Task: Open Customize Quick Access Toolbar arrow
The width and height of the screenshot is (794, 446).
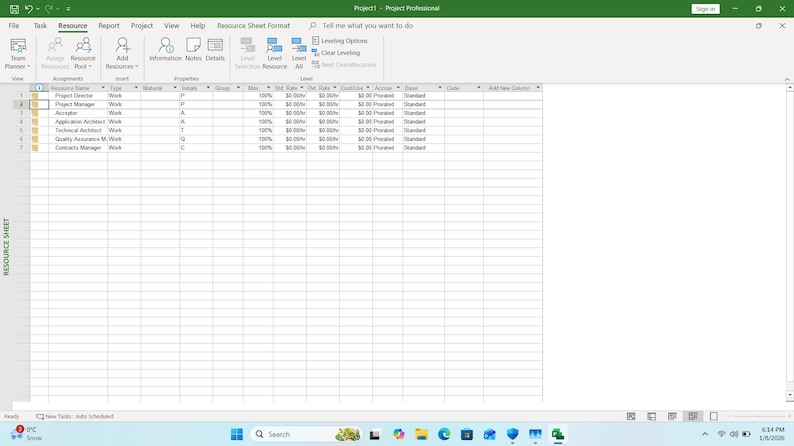Action: coord(68,9)
